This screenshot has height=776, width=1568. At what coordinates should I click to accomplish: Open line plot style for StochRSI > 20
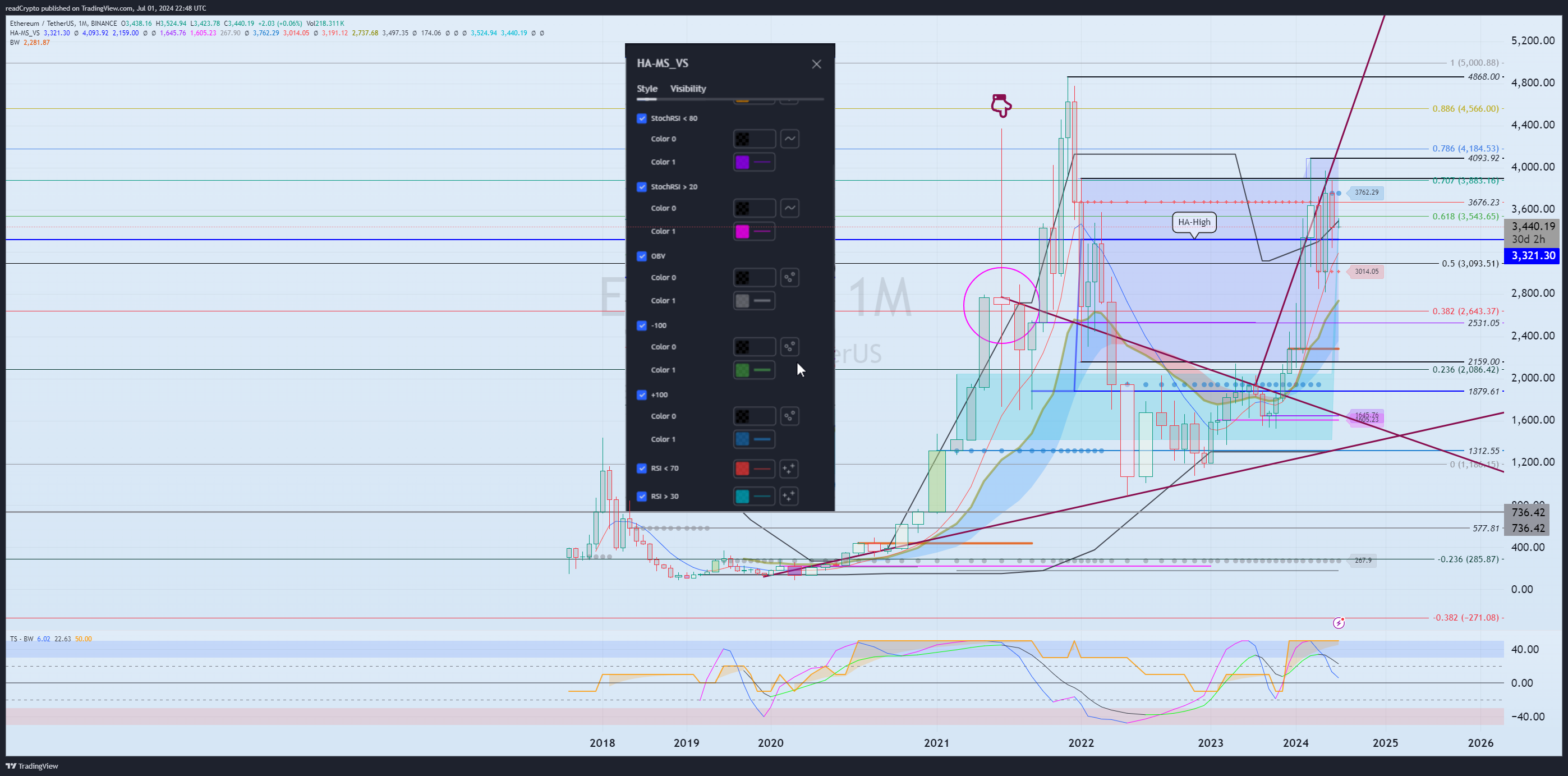coord(789,208)
